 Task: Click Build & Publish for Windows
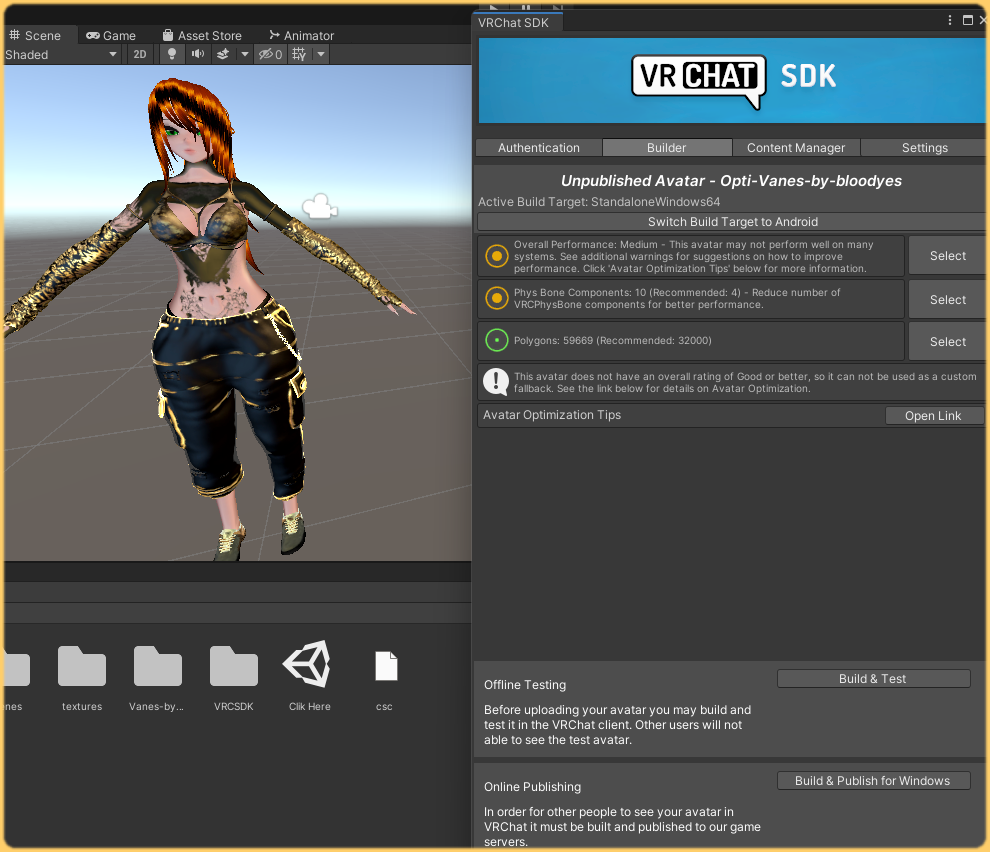(x=873, y=781)
